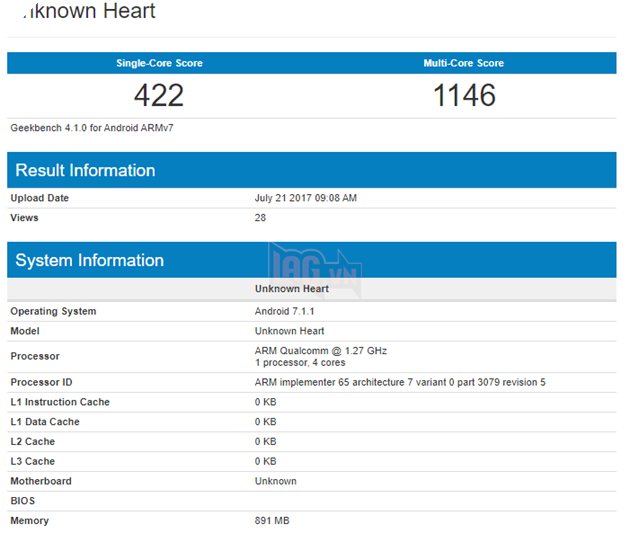Click the BIOS row label
The image size is (630, 542).
pyautogui.click(x=22, y=501)
